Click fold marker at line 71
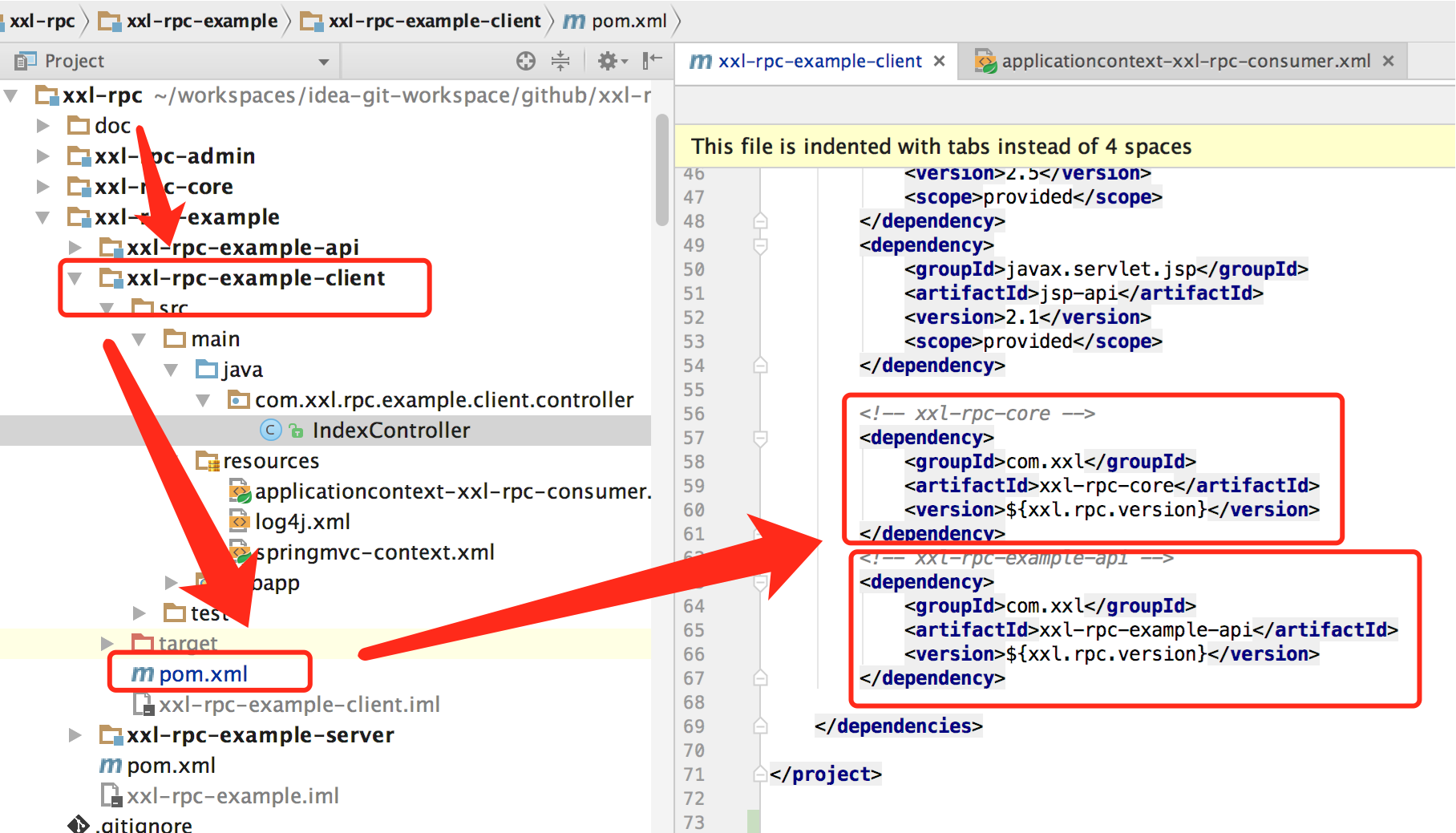Image resolution: width=1456 pixels, height=833 pixels. (761, 774)
